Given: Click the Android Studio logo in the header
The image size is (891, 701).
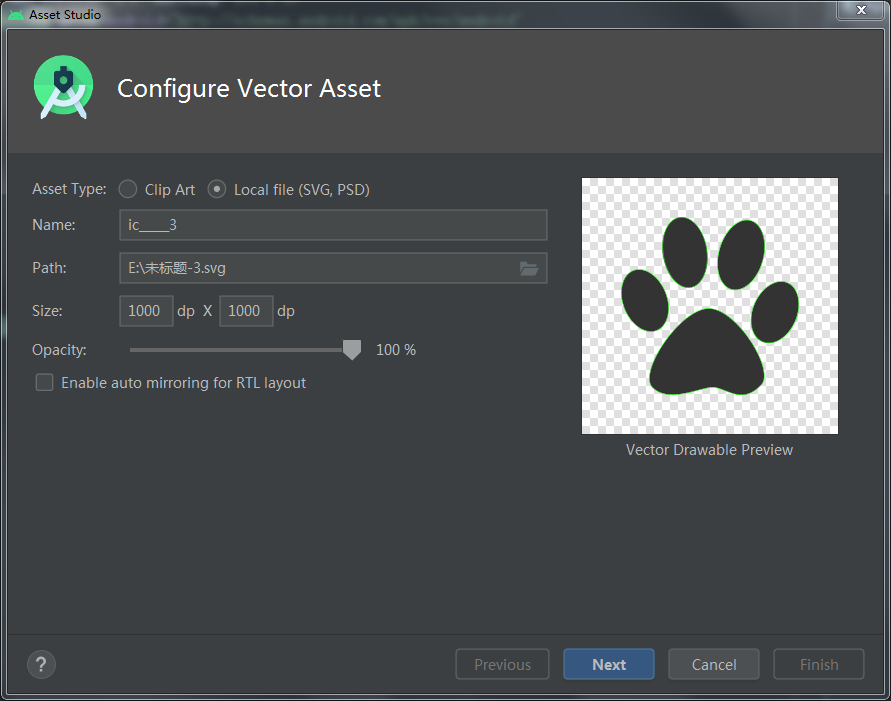Looking at the screenshot, I should point(63,87).
